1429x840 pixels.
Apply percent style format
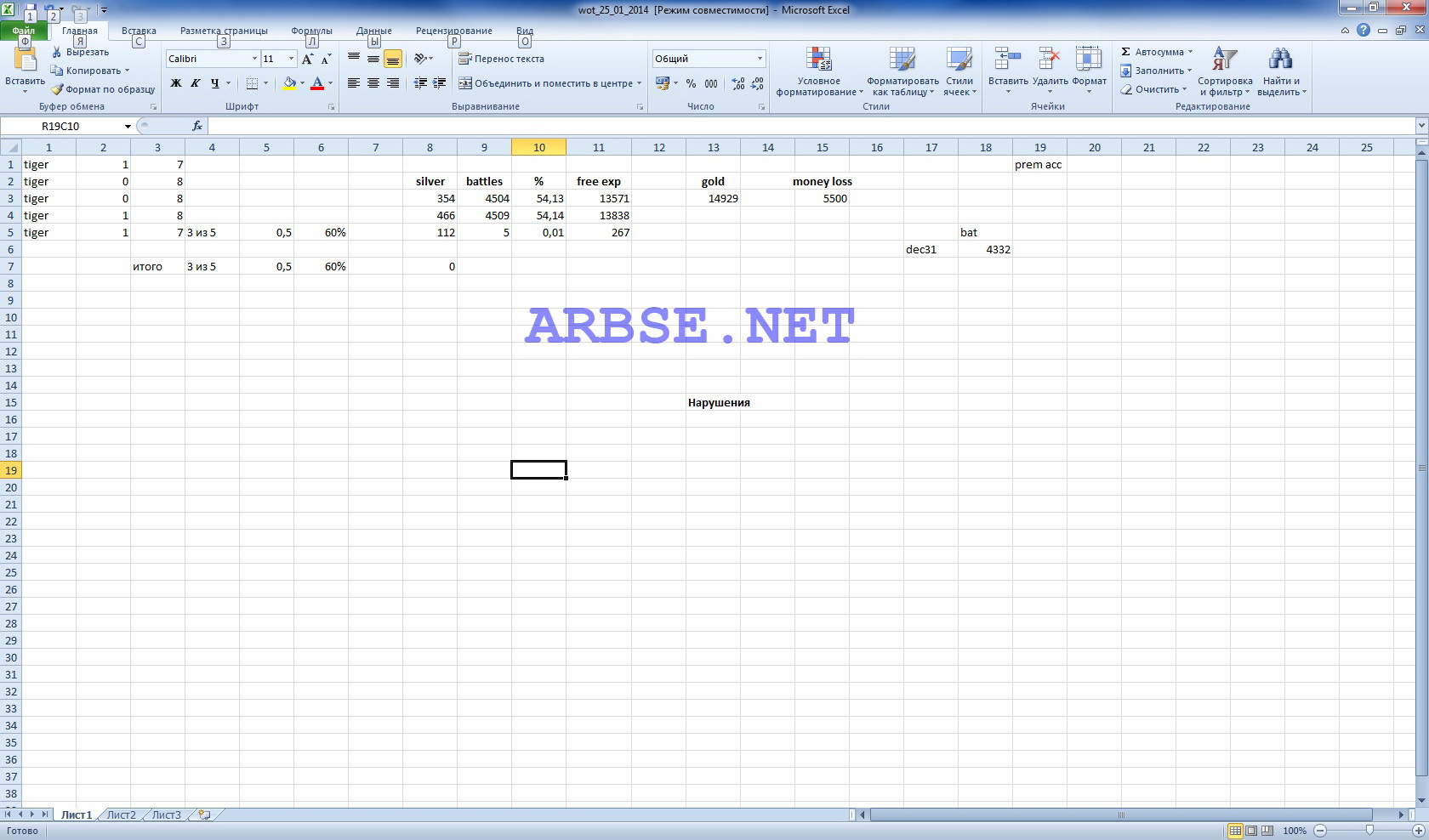691,83
